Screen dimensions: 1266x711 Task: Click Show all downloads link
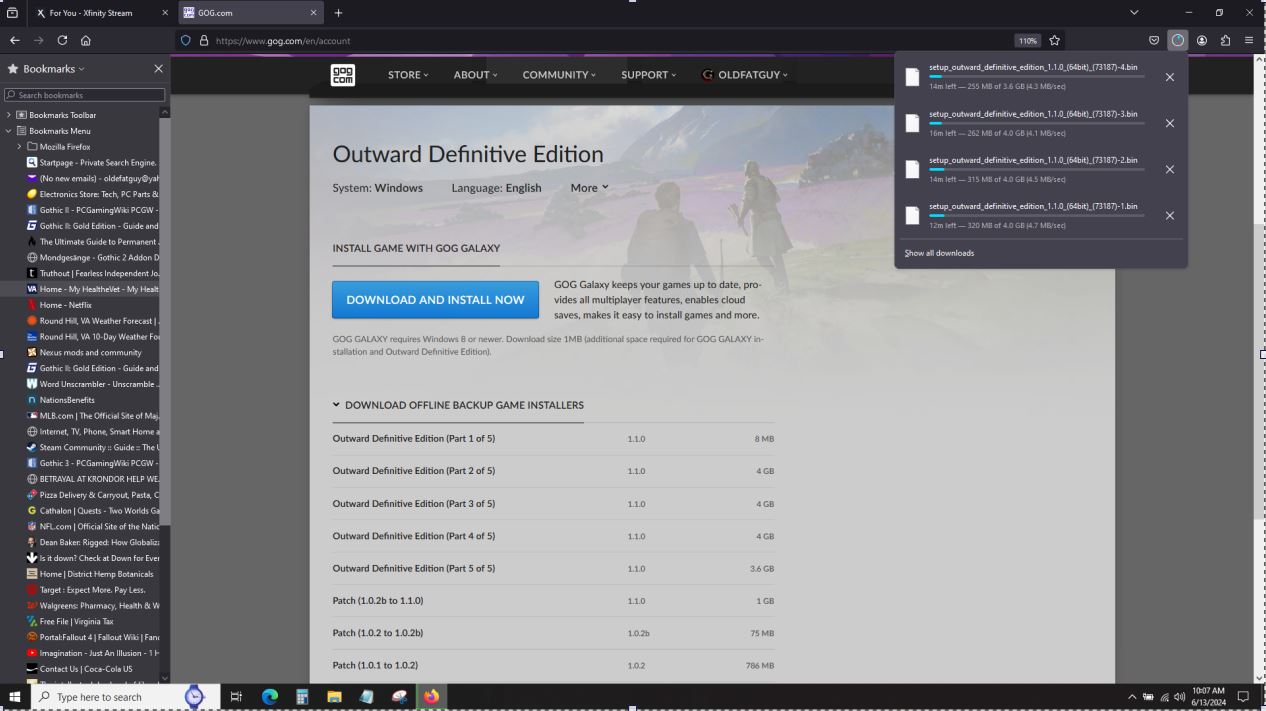tap(939, 253)
